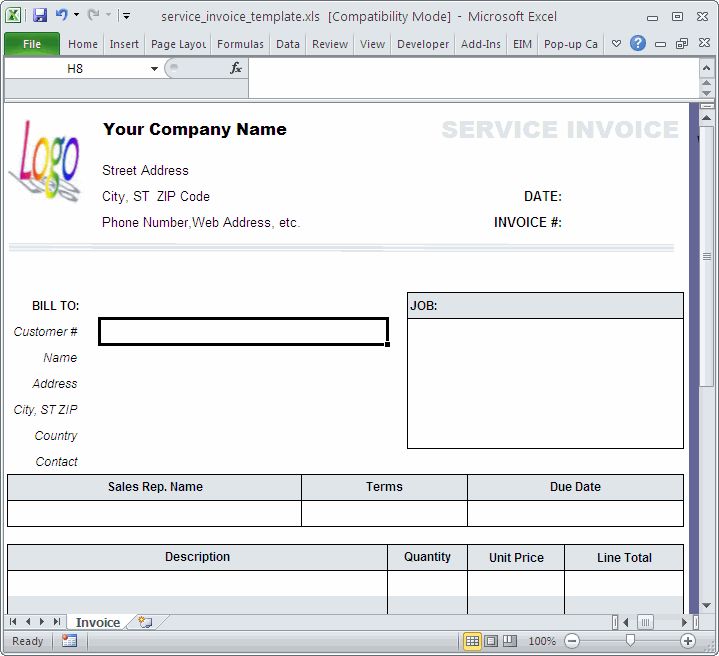Open the Developer ribbon tab

[x=423, y=44]
